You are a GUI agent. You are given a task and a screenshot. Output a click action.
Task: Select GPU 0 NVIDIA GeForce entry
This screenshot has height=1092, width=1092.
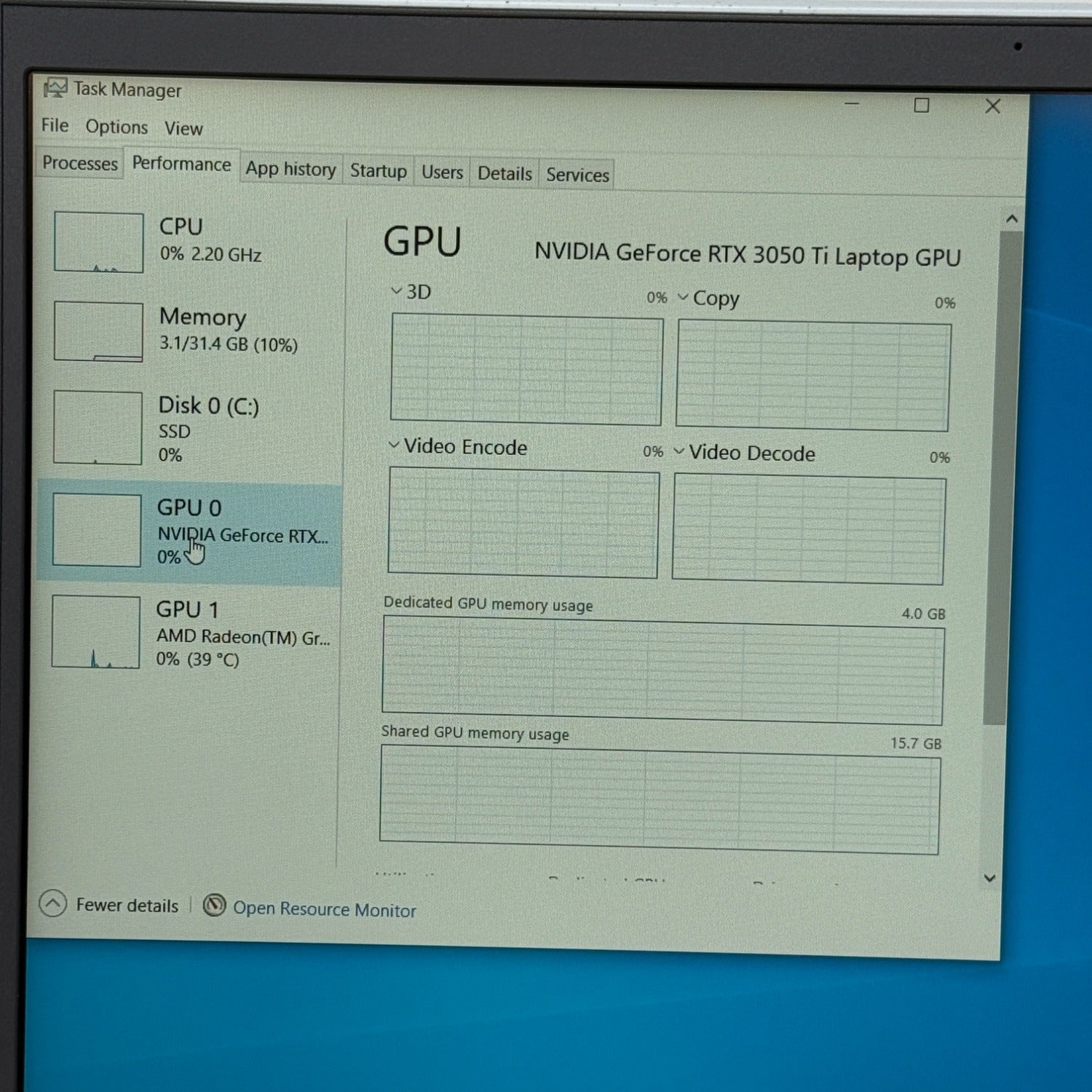click(189, 531)
